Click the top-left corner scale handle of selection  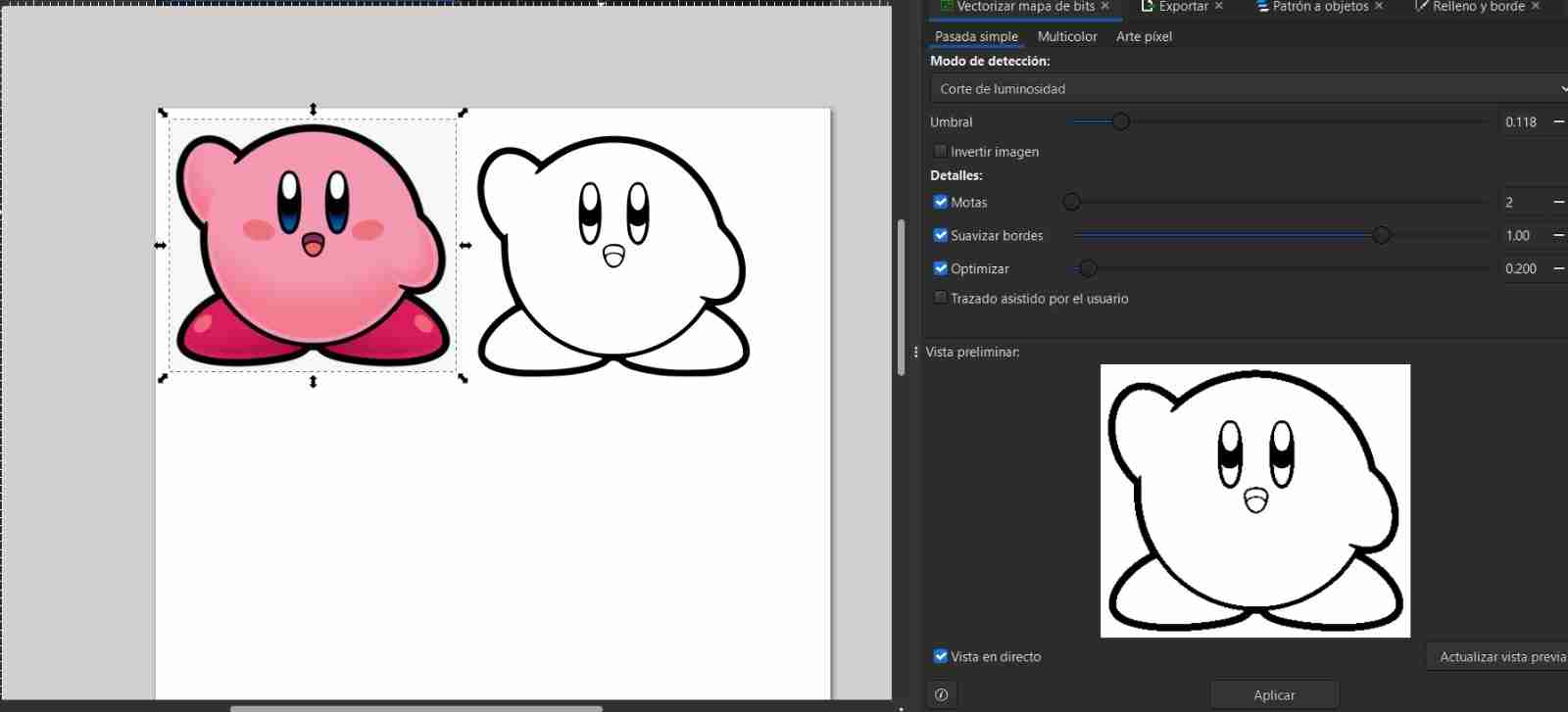(163, 113)
